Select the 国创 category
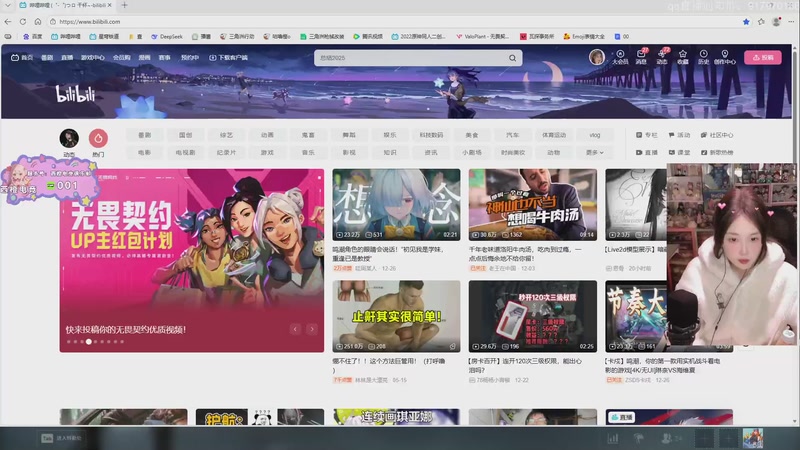This screenshot has width=800, height=450. (x=185, y=135)
